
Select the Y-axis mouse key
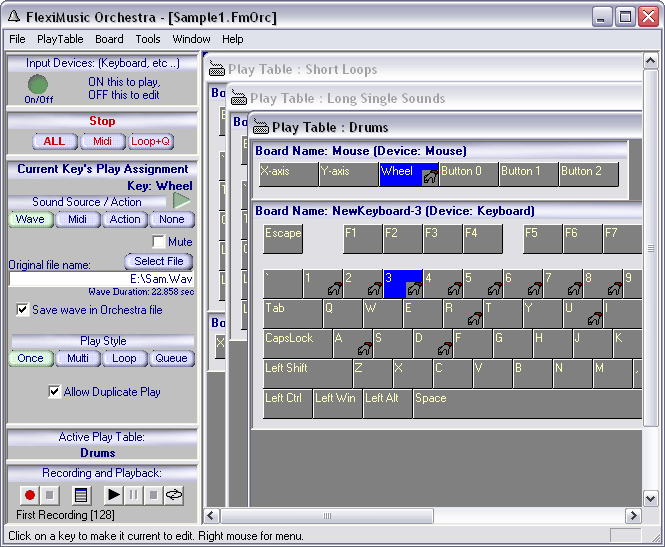[349, 174]
